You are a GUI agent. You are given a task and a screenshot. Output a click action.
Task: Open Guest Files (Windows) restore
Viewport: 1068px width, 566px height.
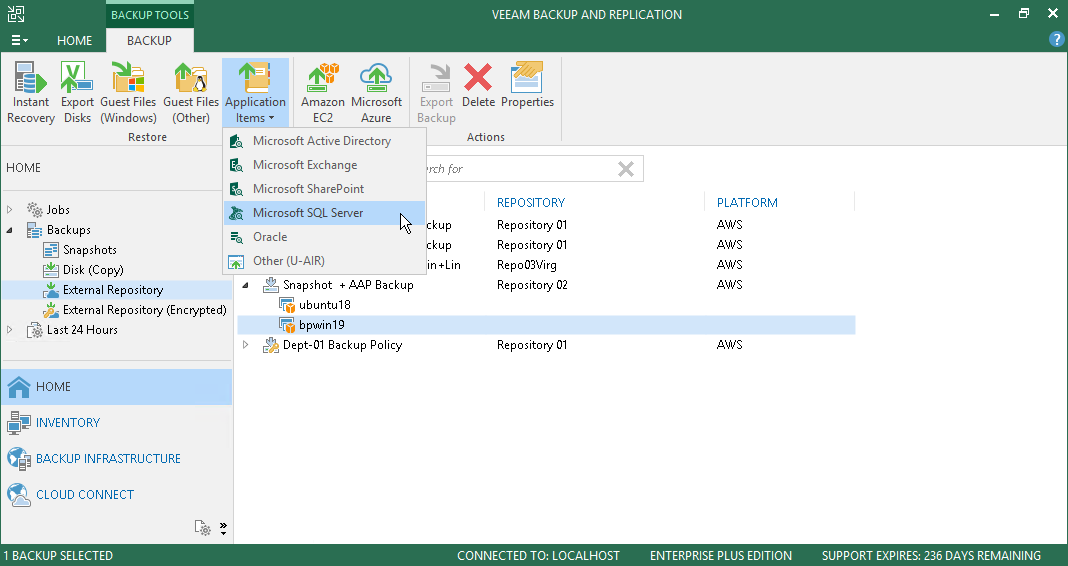128,93
